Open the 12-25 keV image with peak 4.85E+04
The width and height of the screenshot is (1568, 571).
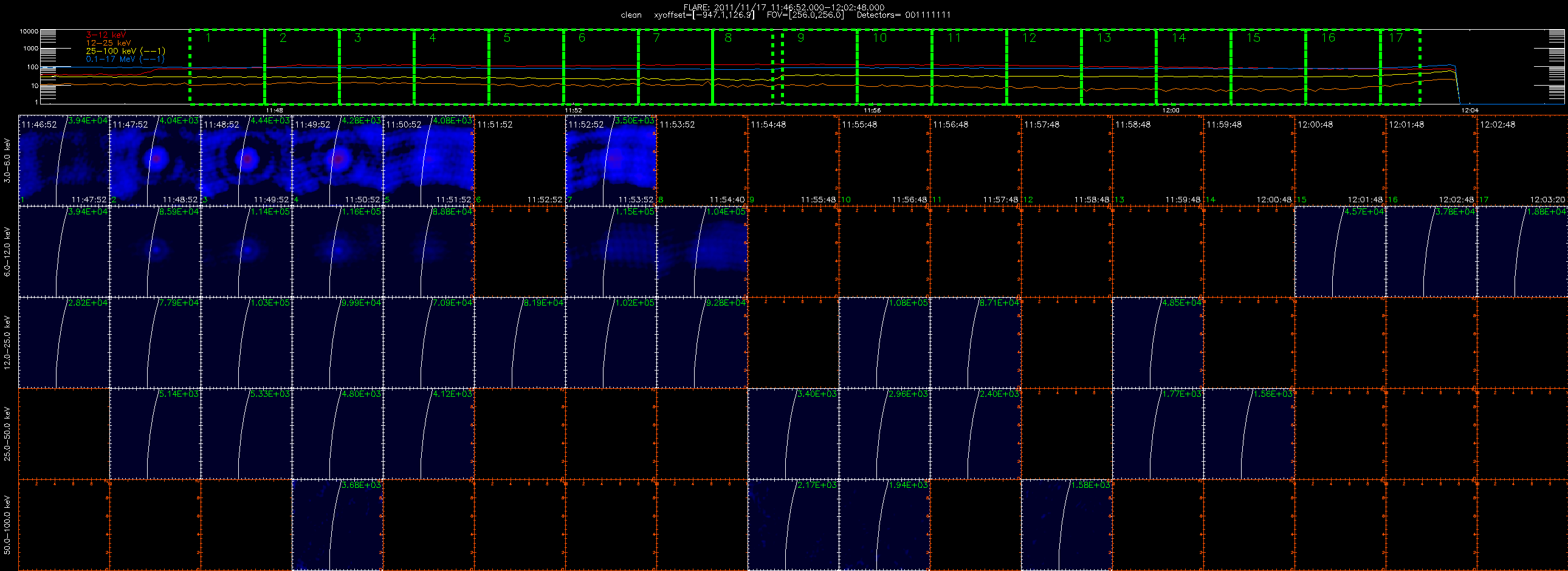pos(1158,343)
